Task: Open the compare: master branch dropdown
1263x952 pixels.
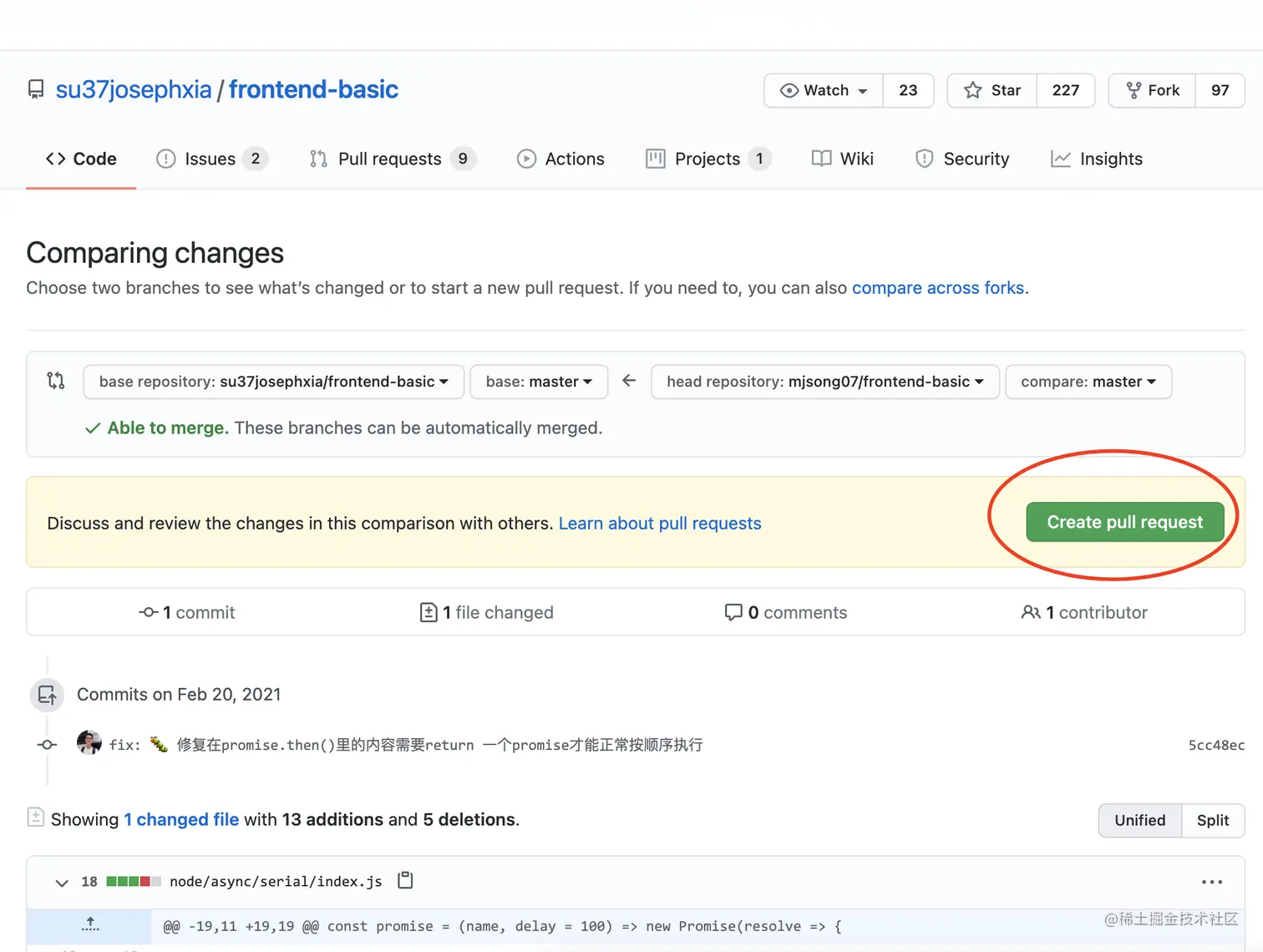Action: (x=1088, y=382)
